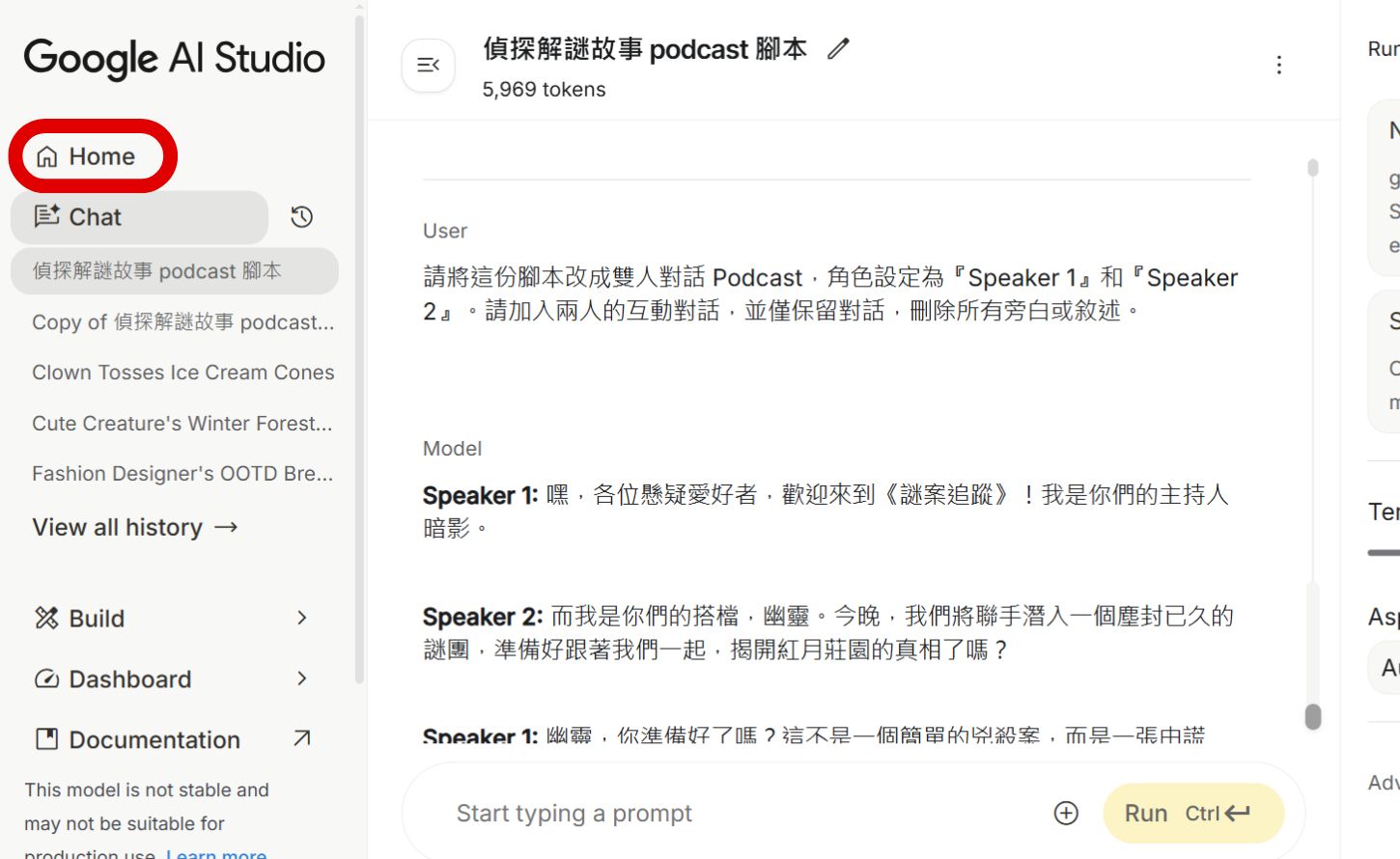
Task: Click the prompt input field
Action: [676, 814]
